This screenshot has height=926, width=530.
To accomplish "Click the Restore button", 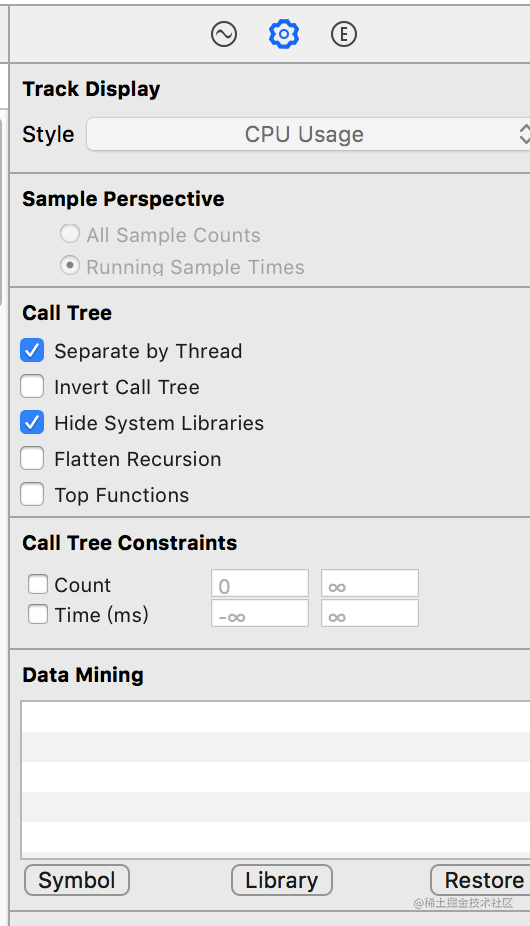I will 480,881.
